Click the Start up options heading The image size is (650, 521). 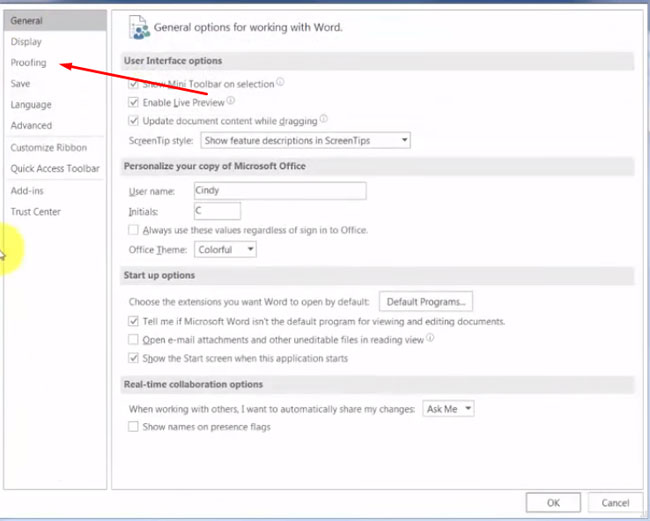click(x=159, y=275)
